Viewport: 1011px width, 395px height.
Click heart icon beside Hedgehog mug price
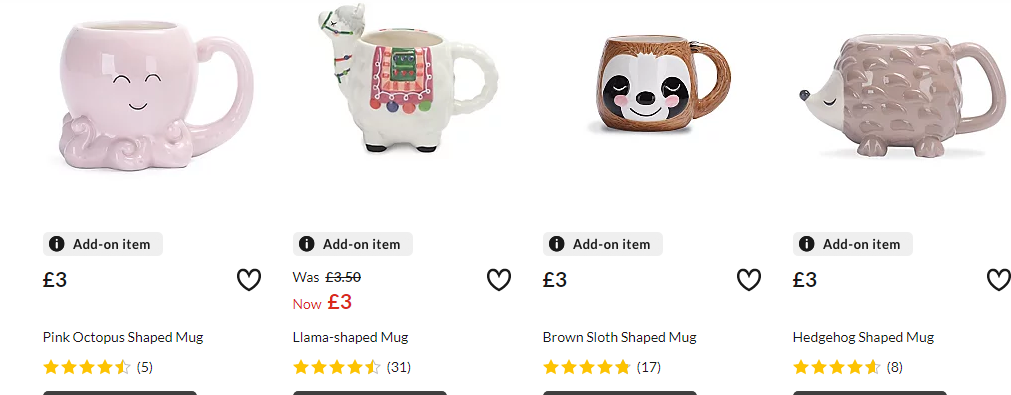pos(999,280)
